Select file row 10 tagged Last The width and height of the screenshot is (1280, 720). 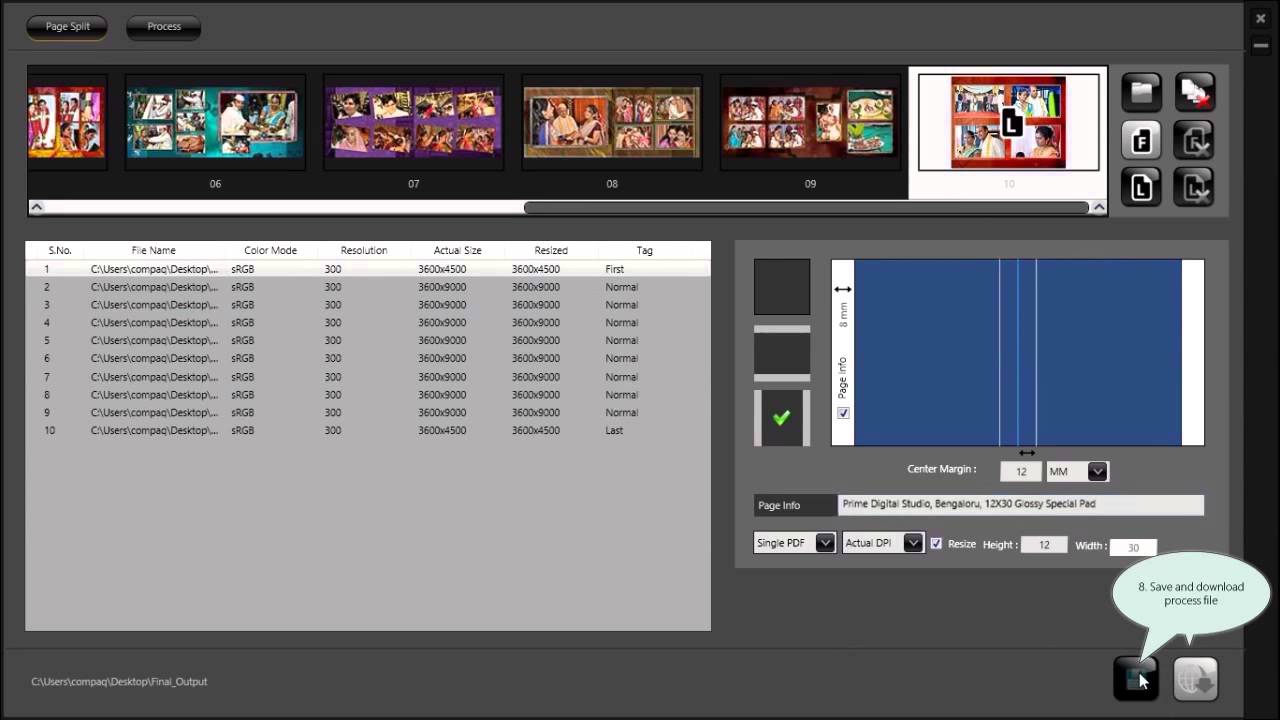point(368,431)
